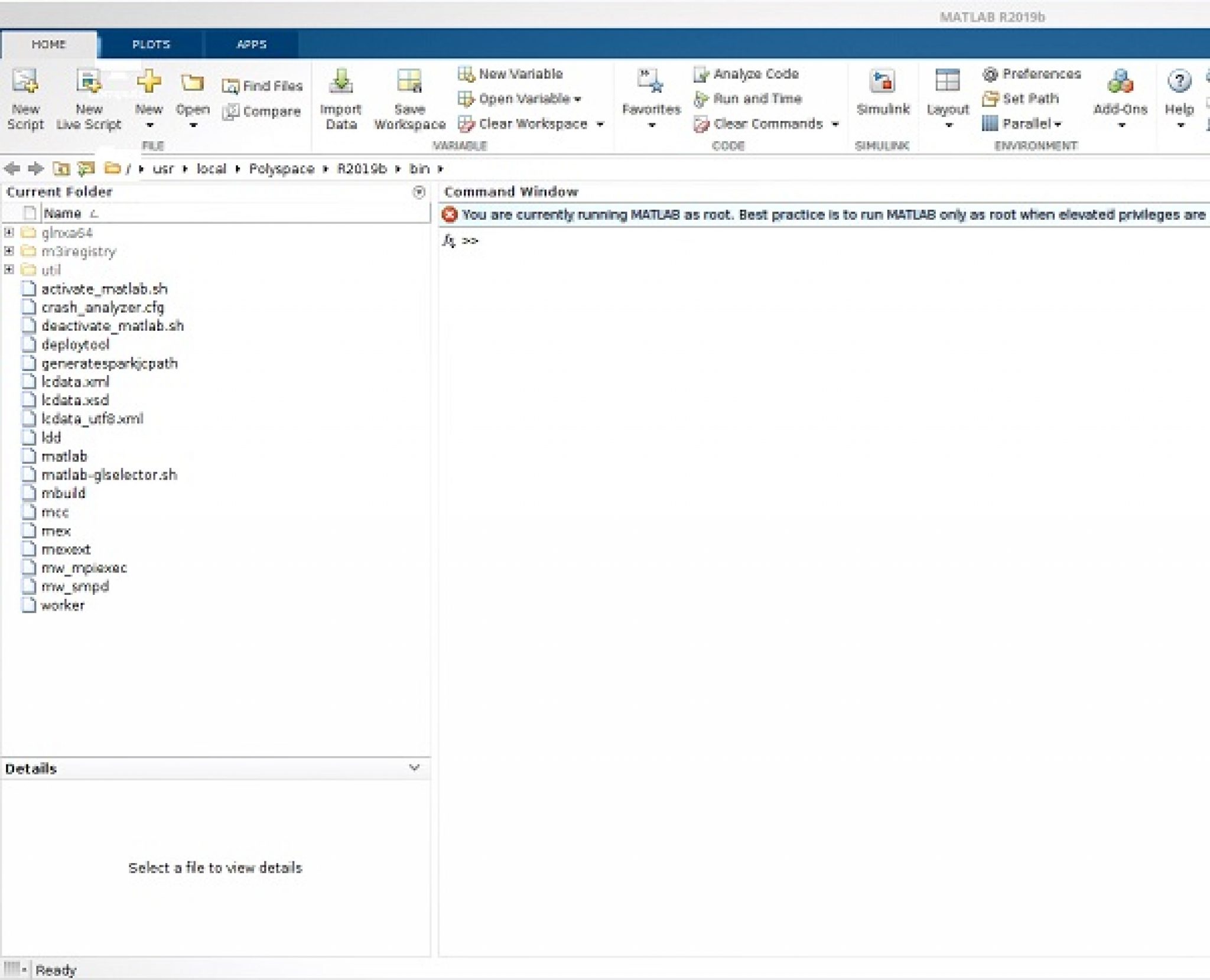Switch to the APPS tab
The image size is (1210, 980).
[251, 44]
